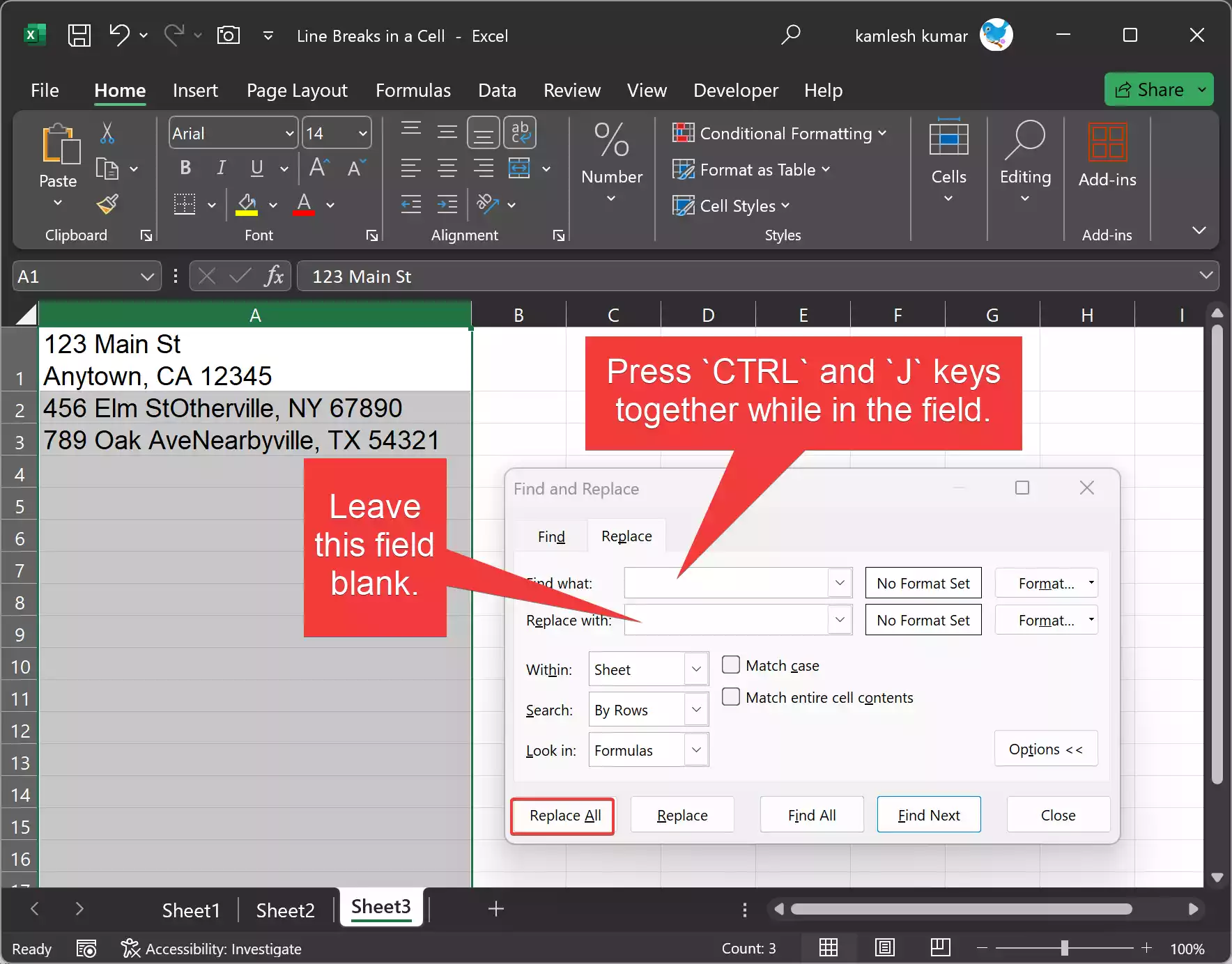
Task: Check Match entire cell contents
Action: [731, 697]
